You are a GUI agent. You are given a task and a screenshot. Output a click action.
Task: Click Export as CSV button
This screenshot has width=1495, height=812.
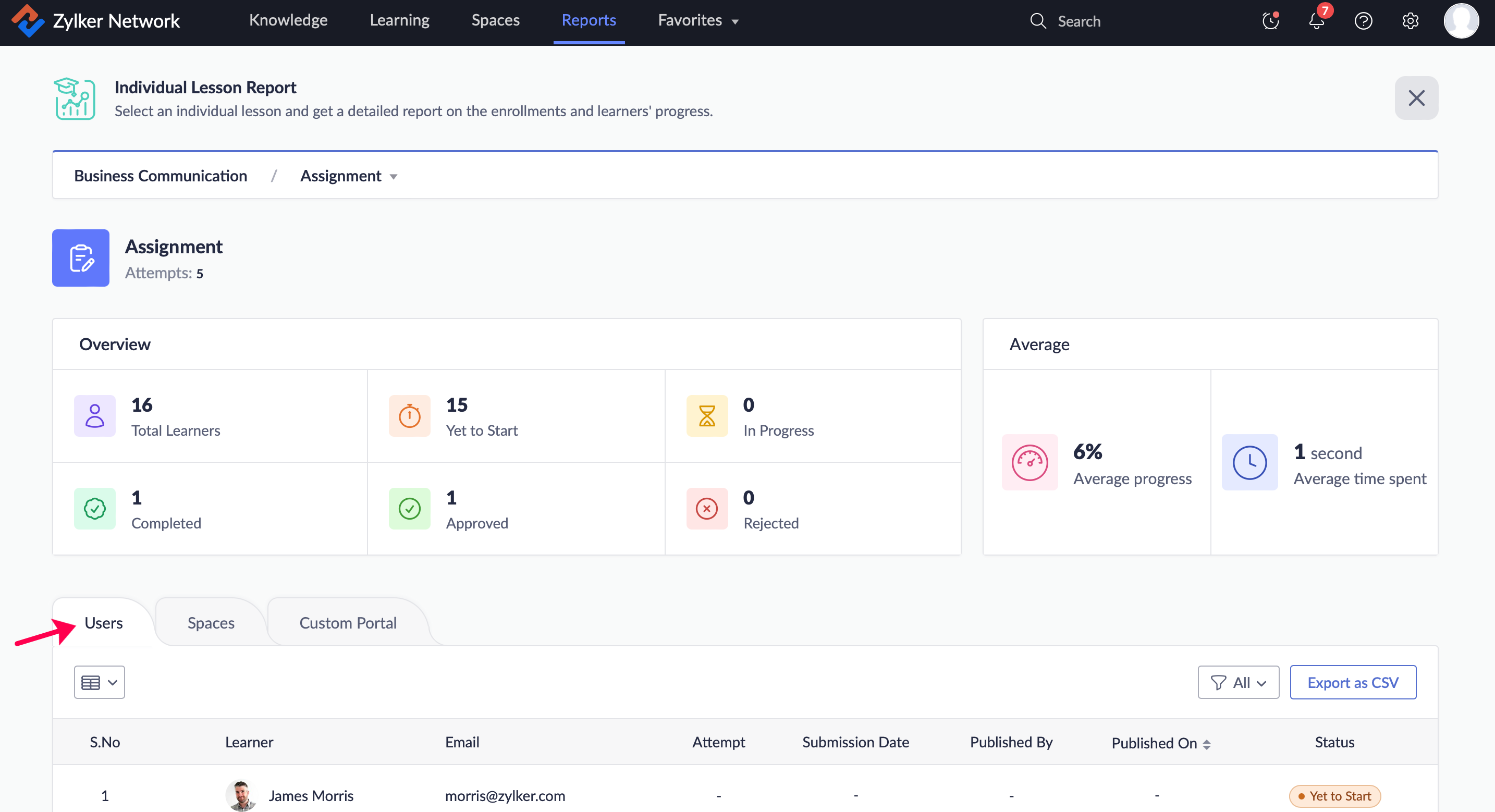pos(1352,682)
